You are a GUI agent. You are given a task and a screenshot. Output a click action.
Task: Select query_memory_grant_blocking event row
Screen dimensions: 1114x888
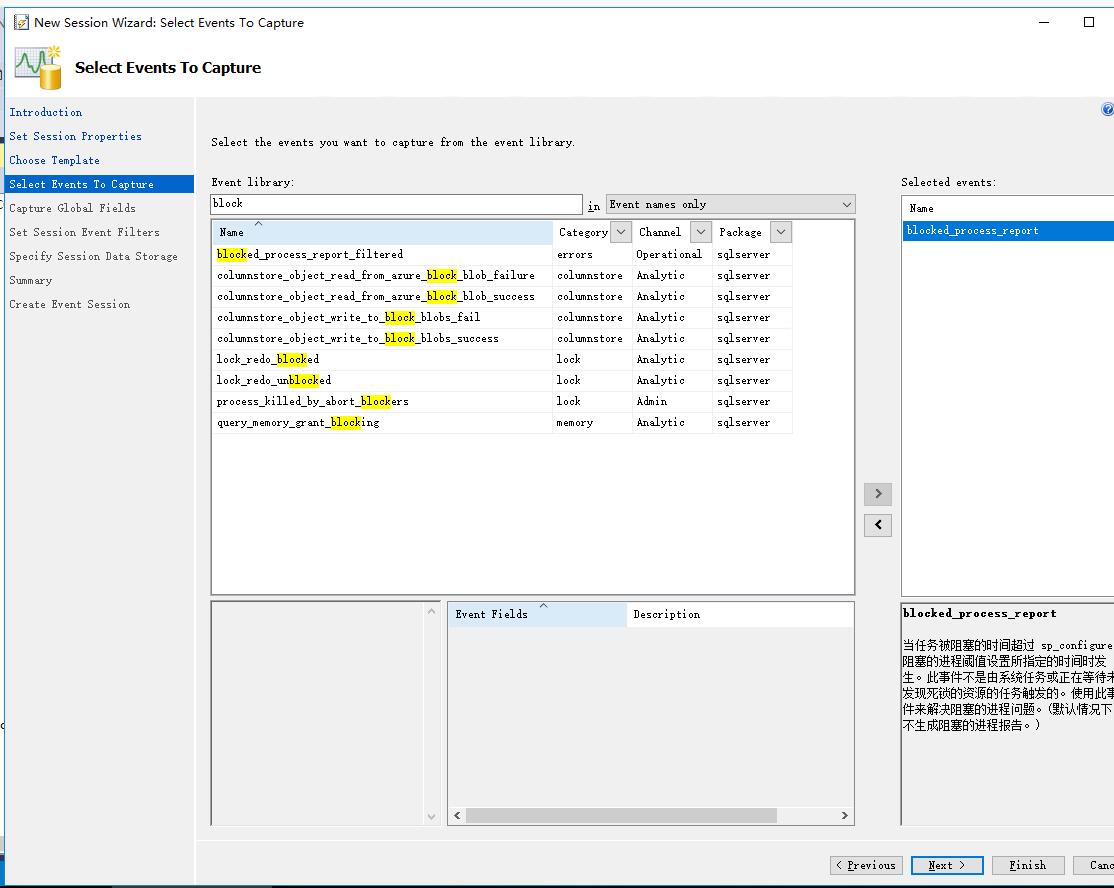[502, 423]
